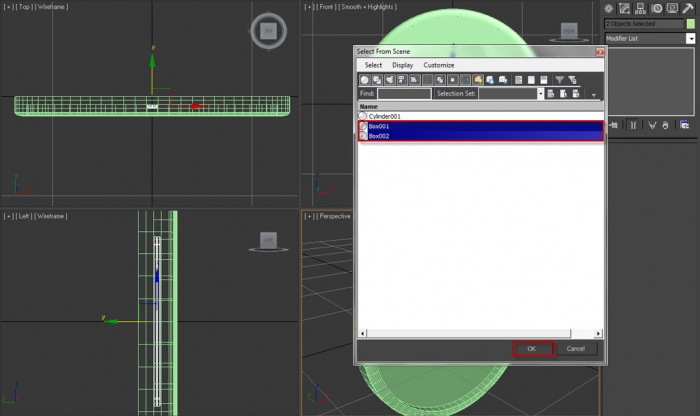Click the Left viewport ViewCube
This screenshot has height=416, width=700.
click(268, 241)
